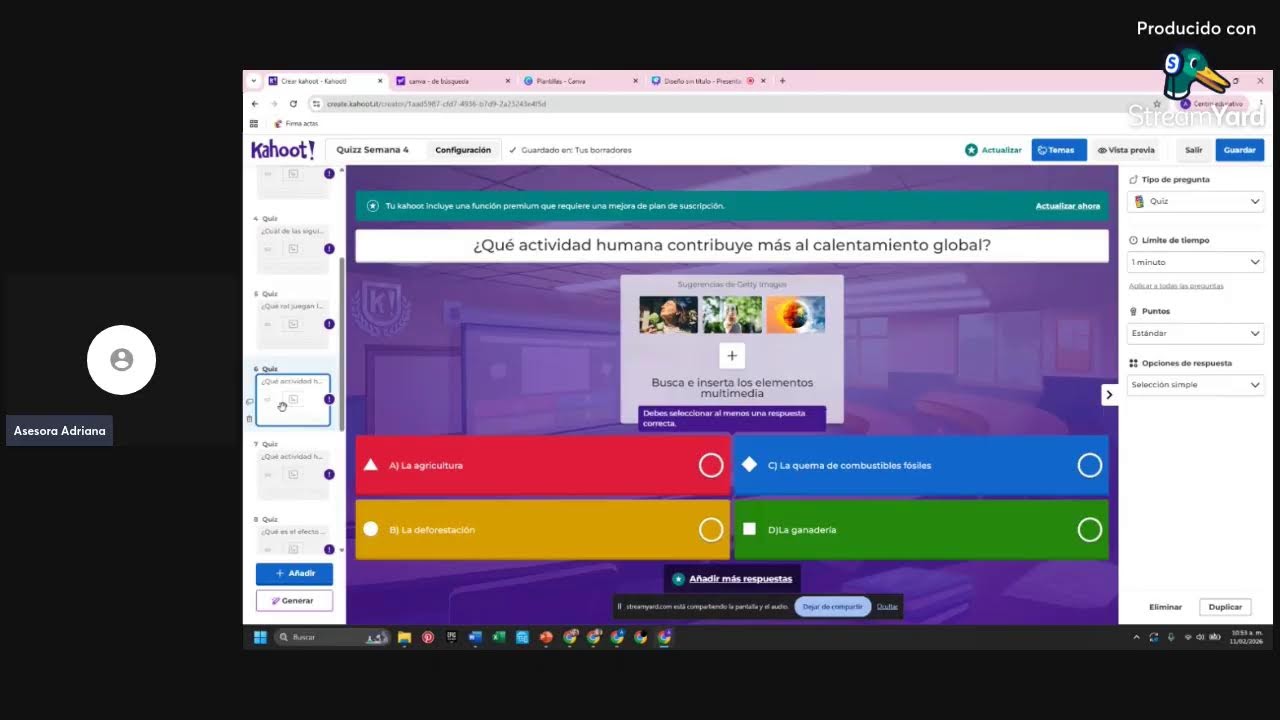Delete question 6 using the trash icon
The image size is (1280, 720).
pos(250,419)
